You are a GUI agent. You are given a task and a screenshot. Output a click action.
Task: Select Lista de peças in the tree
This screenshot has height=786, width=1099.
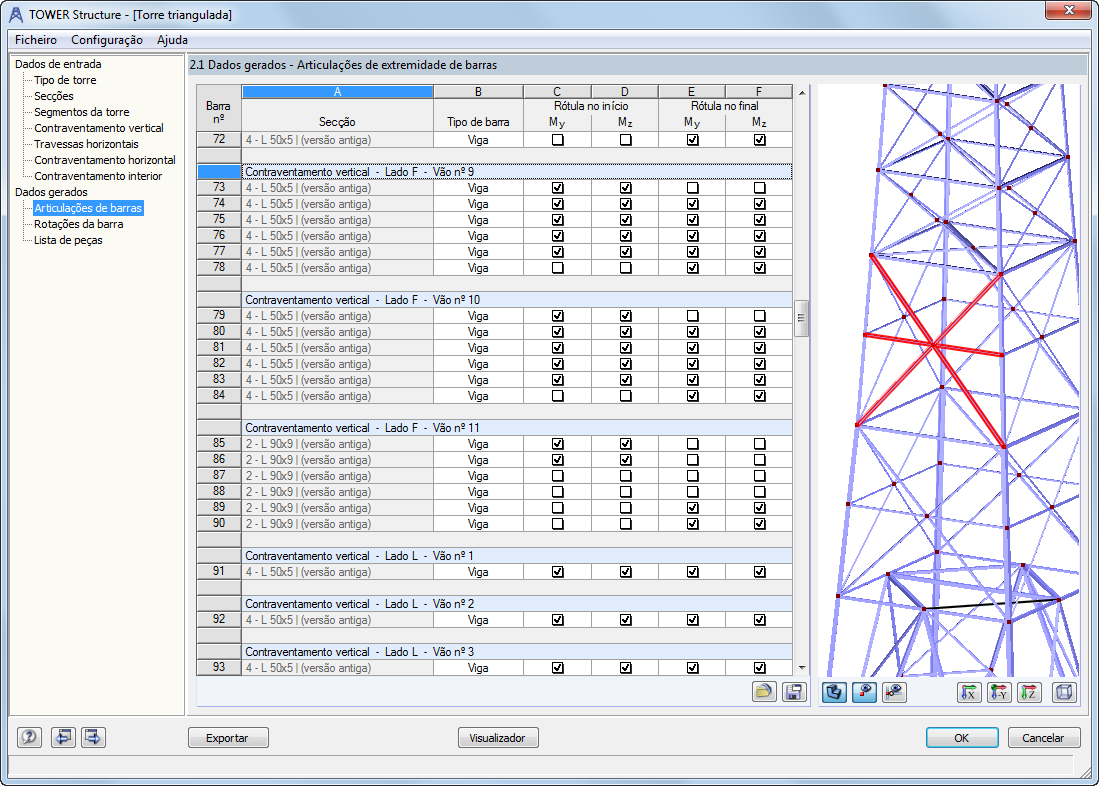tap(68, 240)
